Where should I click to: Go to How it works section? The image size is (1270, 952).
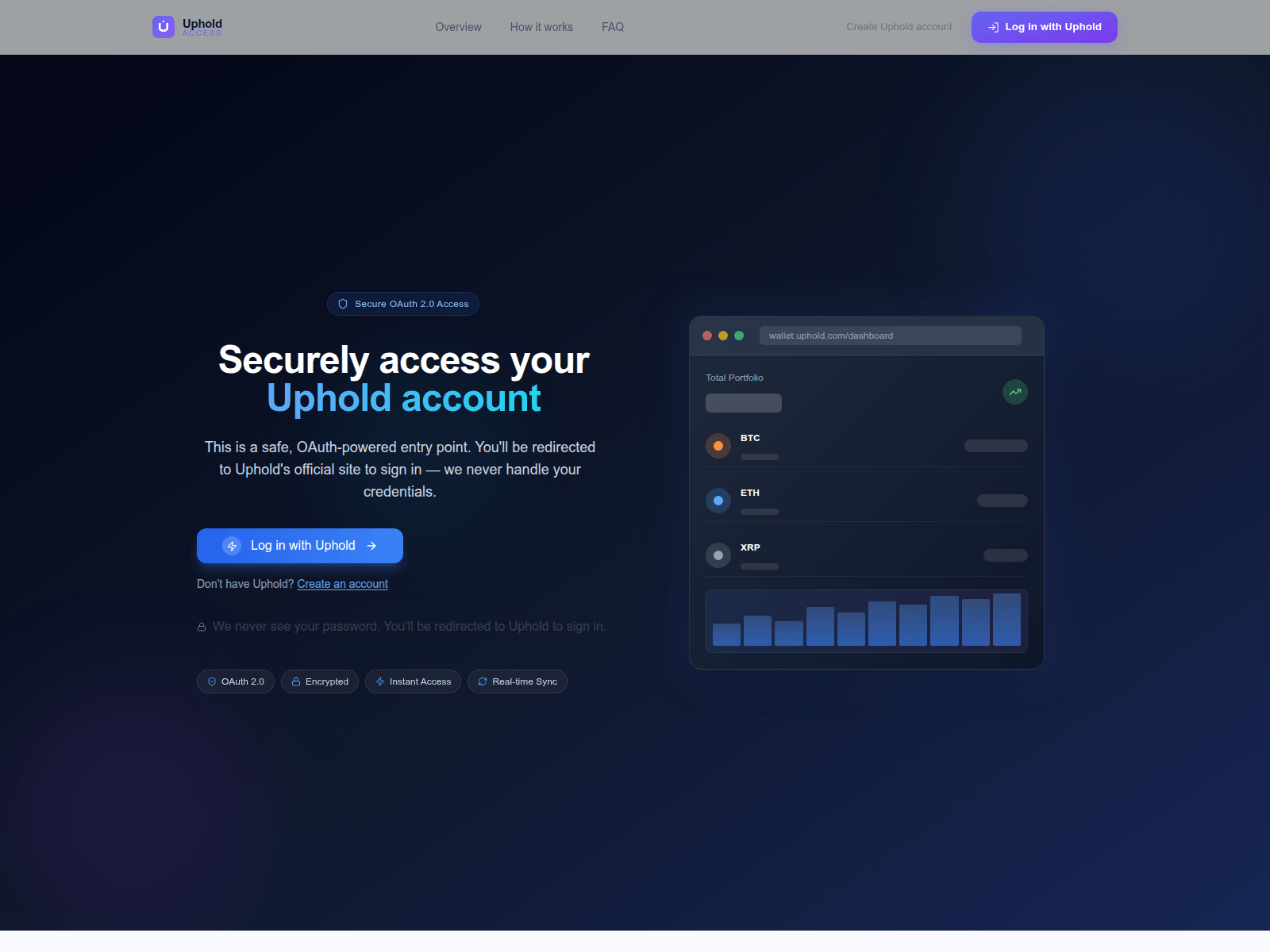pos(541,27)
